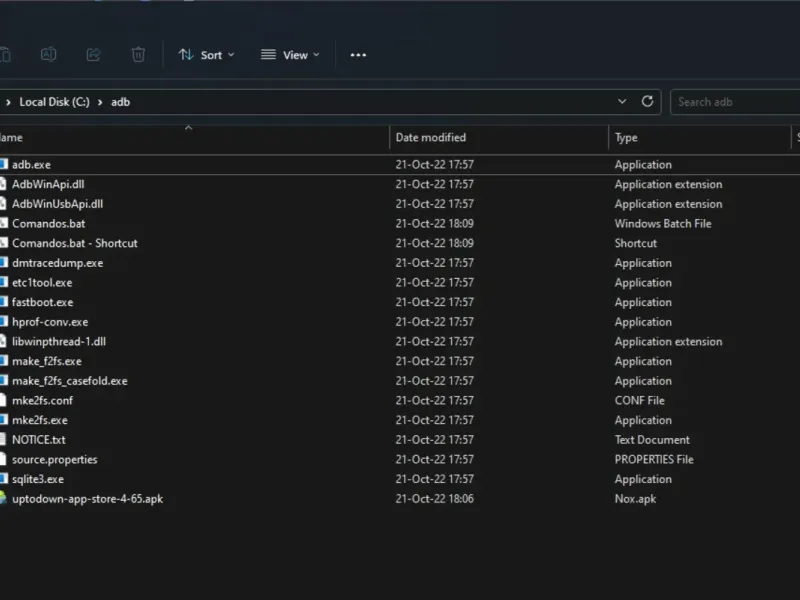Select the hprof-conv.exe file
Image resolution: width=800 pixels, height=600 pixels.
click(50, 322)
